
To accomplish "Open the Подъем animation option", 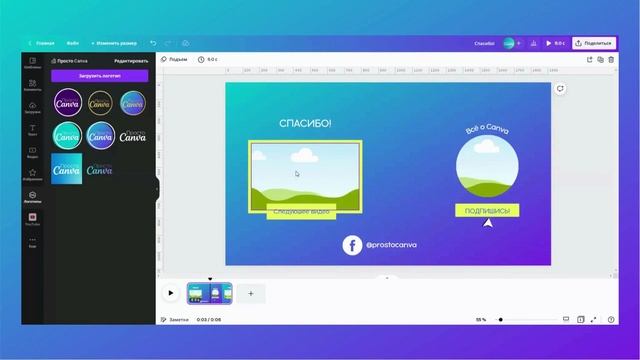I will coord(174,60).
